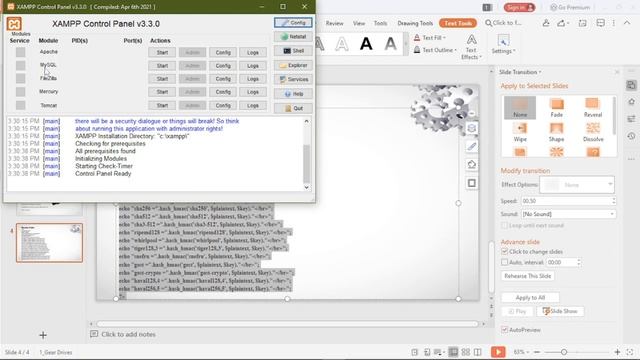This screenshot has width=640, height=360.
Task: Collapse the WPS ribbon
Action: click(x=627, y=23)
